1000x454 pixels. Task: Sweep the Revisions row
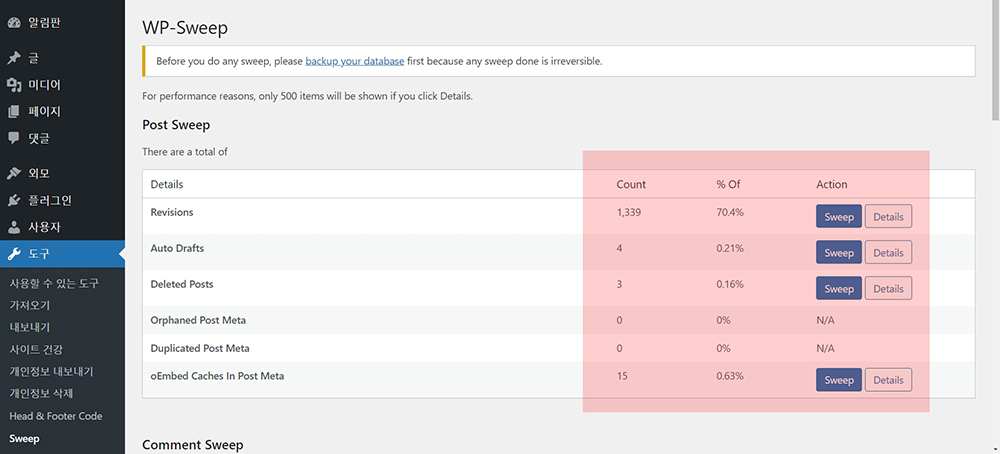click(x=839, y=216)
